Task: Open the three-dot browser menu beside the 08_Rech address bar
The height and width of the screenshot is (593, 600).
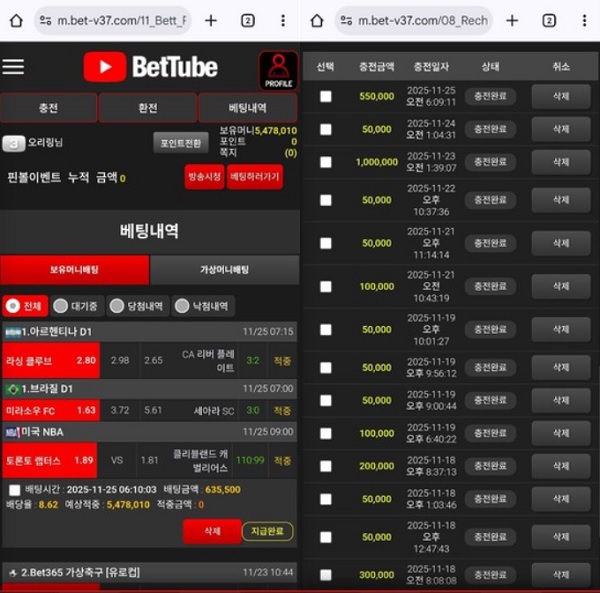Action: (x=584, y=20)
